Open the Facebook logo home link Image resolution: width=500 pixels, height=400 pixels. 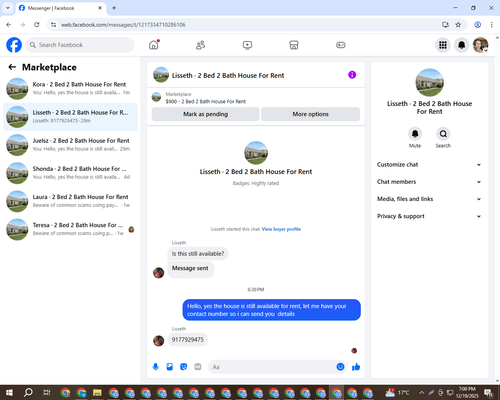(14, 45)
